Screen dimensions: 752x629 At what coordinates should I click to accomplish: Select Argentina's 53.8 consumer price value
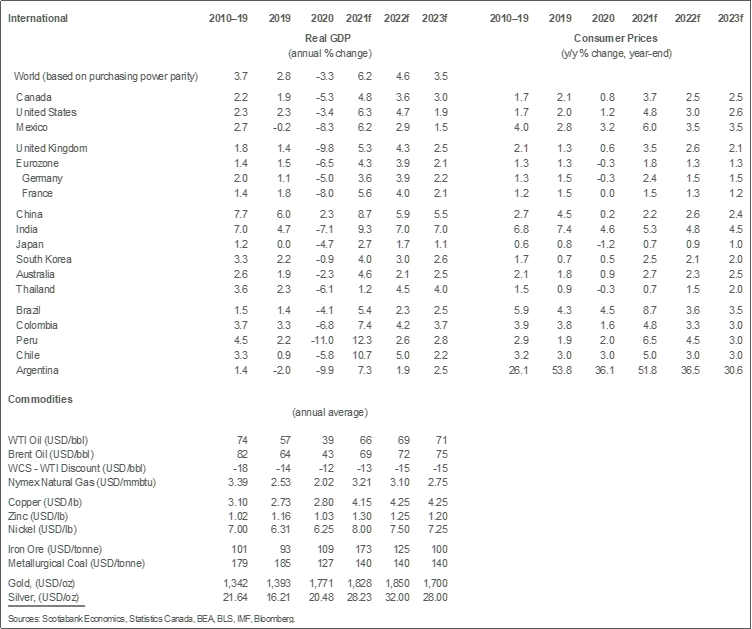click(564, 370)
